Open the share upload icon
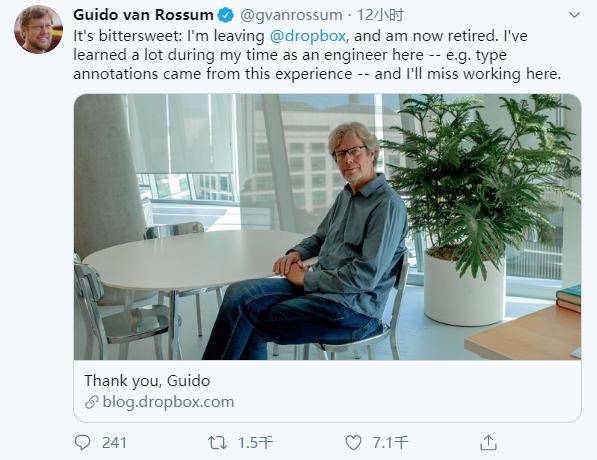597x460 pixels. point(488,442)
